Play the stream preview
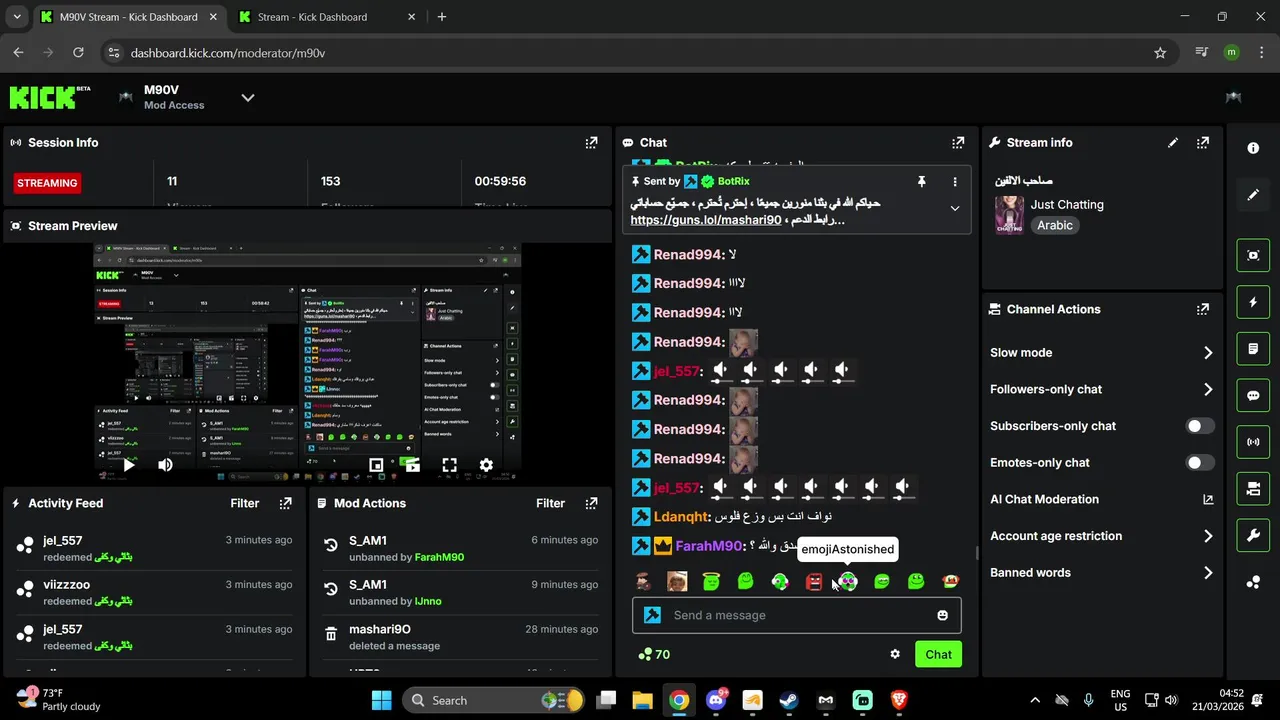 (x=128, y=465)
